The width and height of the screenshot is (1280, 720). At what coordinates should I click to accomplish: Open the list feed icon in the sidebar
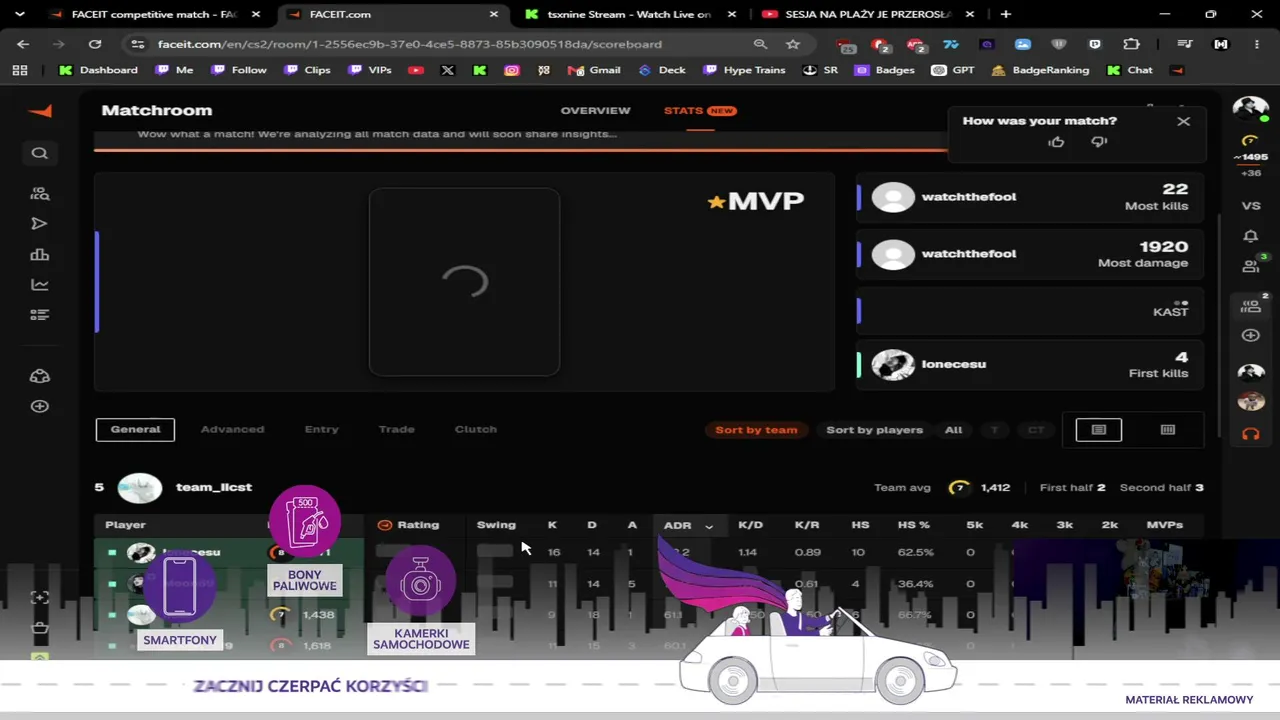[40, 315]
